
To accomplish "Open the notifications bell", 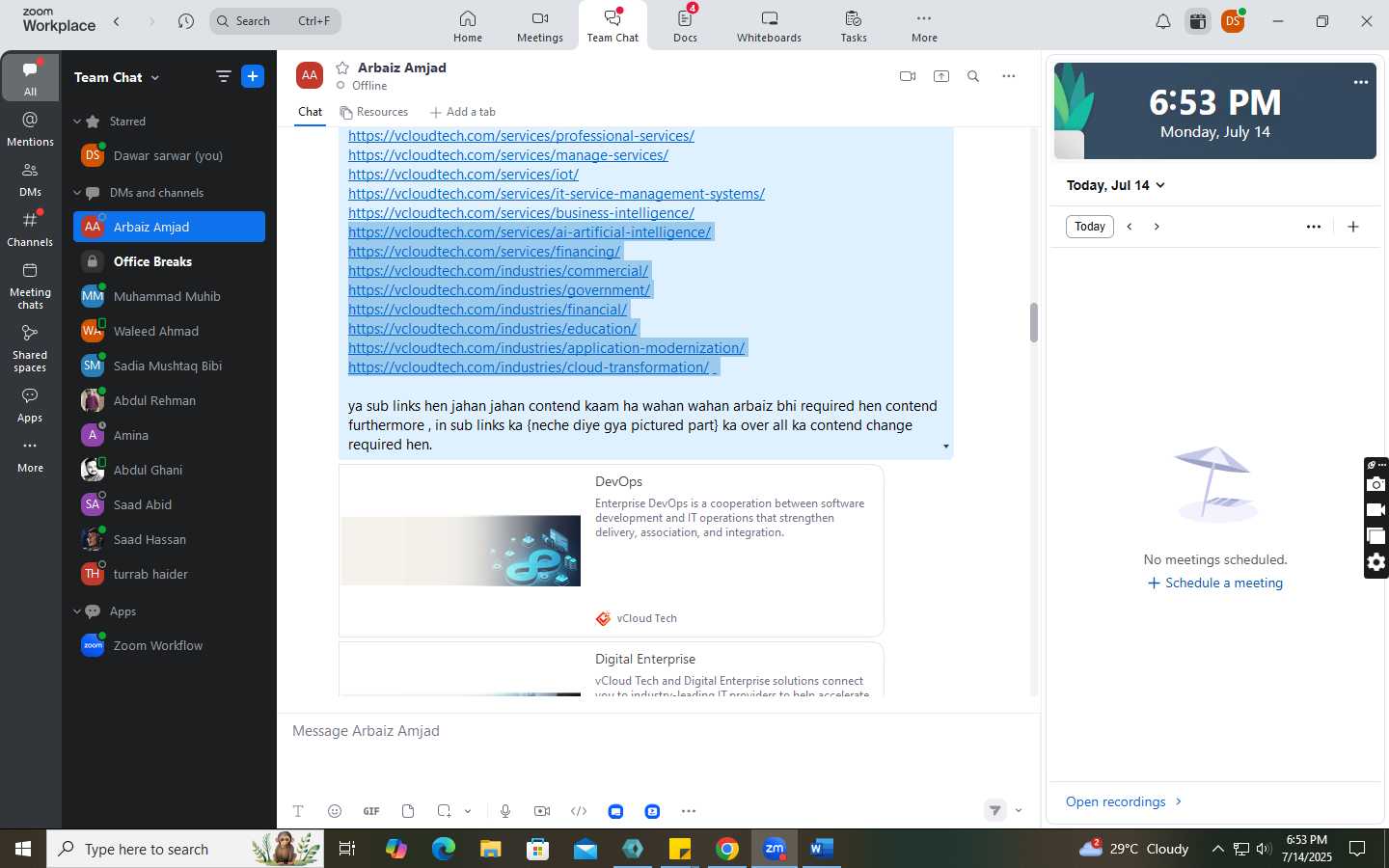I will (x=1163, y=21).
